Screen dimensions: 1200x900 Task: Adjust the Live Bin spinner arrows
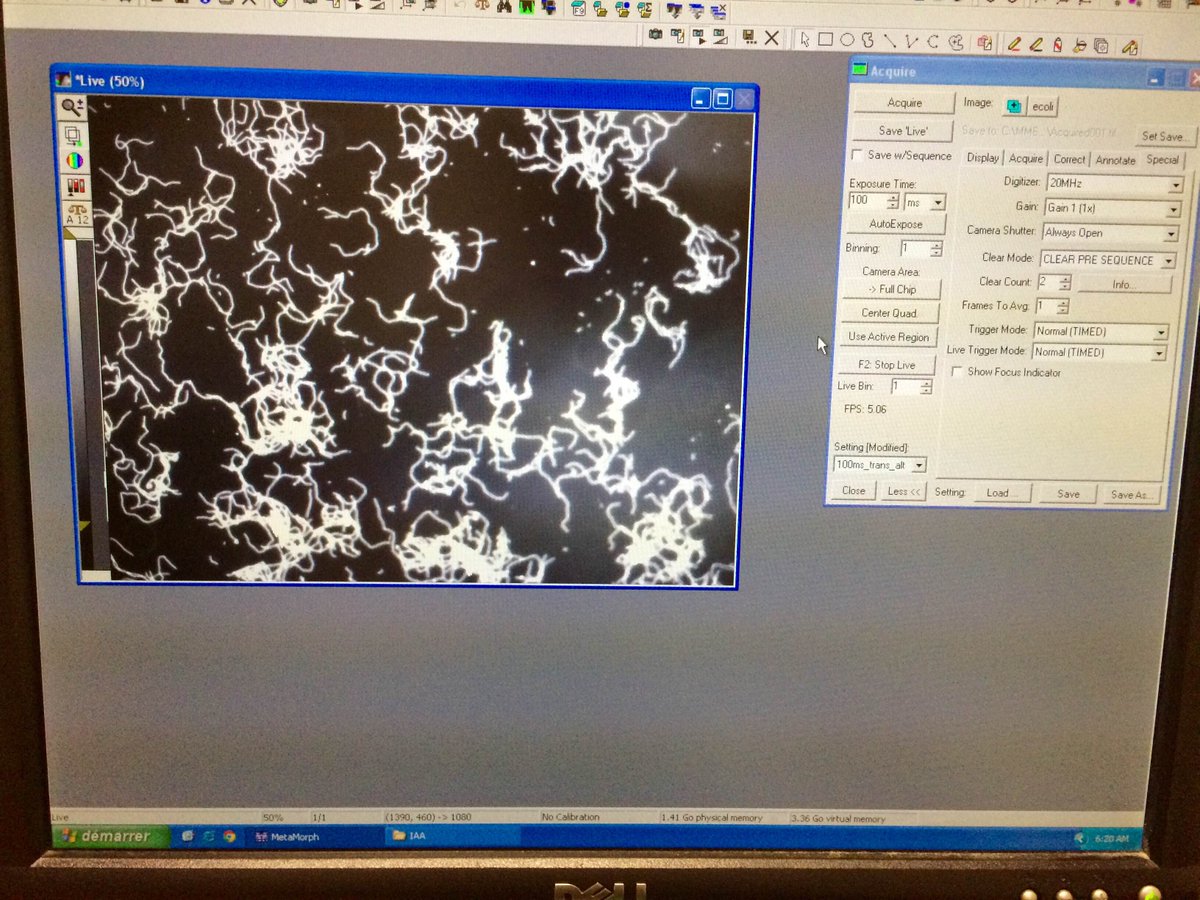point(926,387)
